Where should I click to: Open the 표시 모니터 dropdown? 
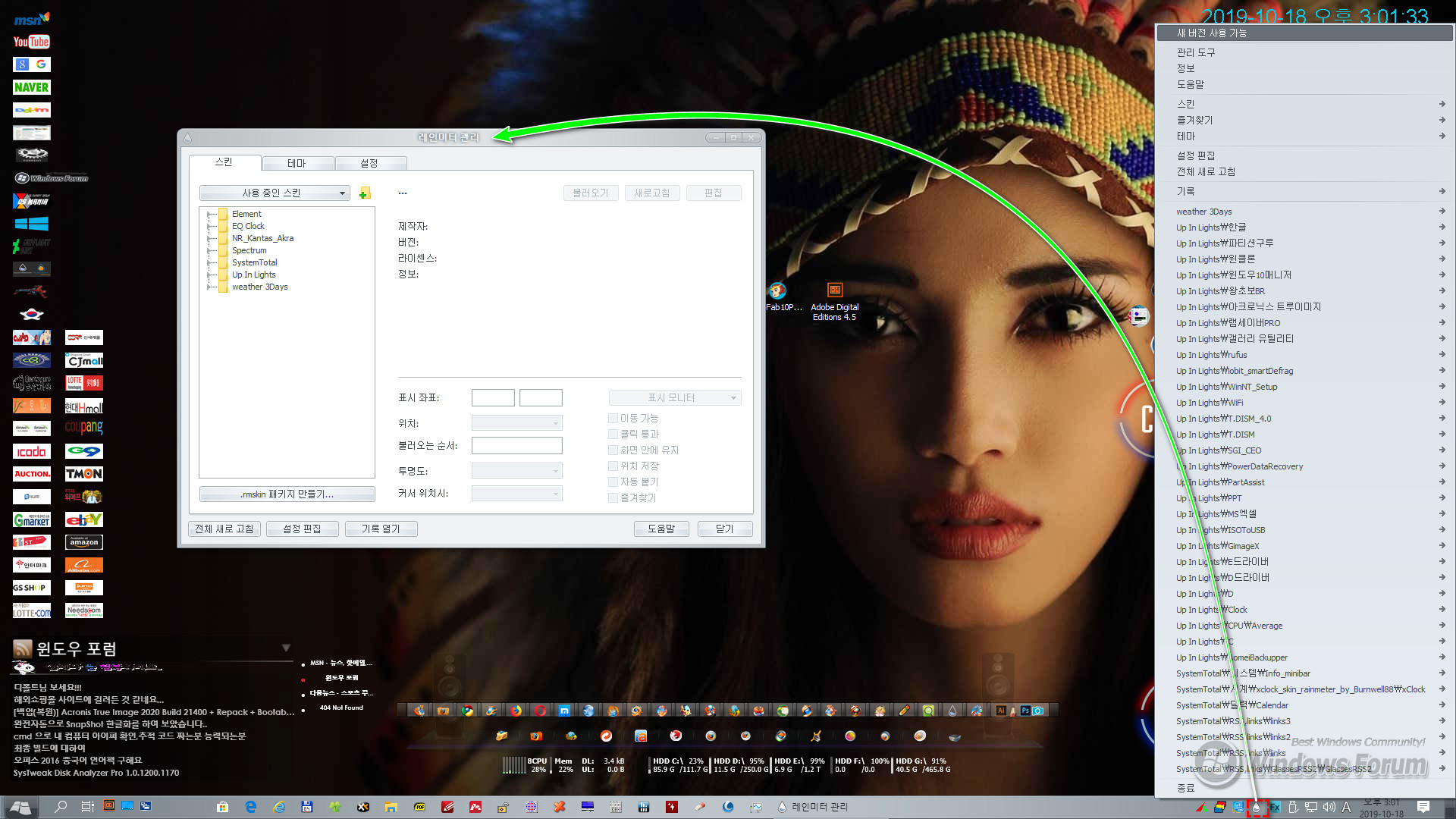click(675, 397)
